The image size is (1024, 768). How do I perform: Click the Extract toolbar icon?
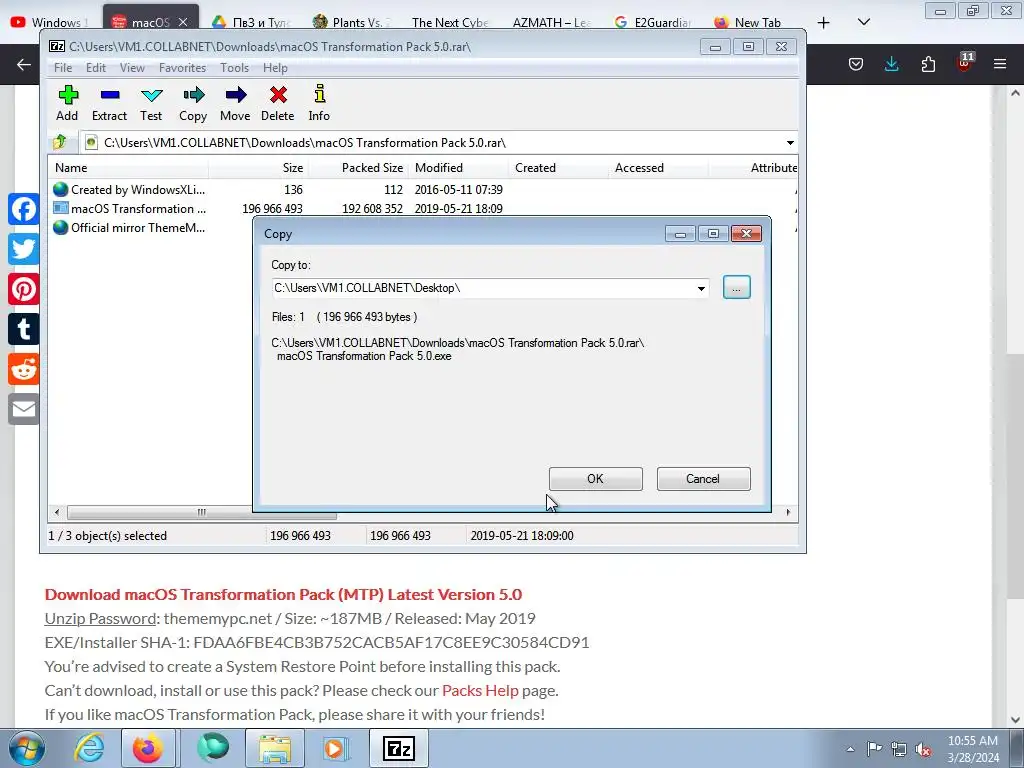click(109, 103)
